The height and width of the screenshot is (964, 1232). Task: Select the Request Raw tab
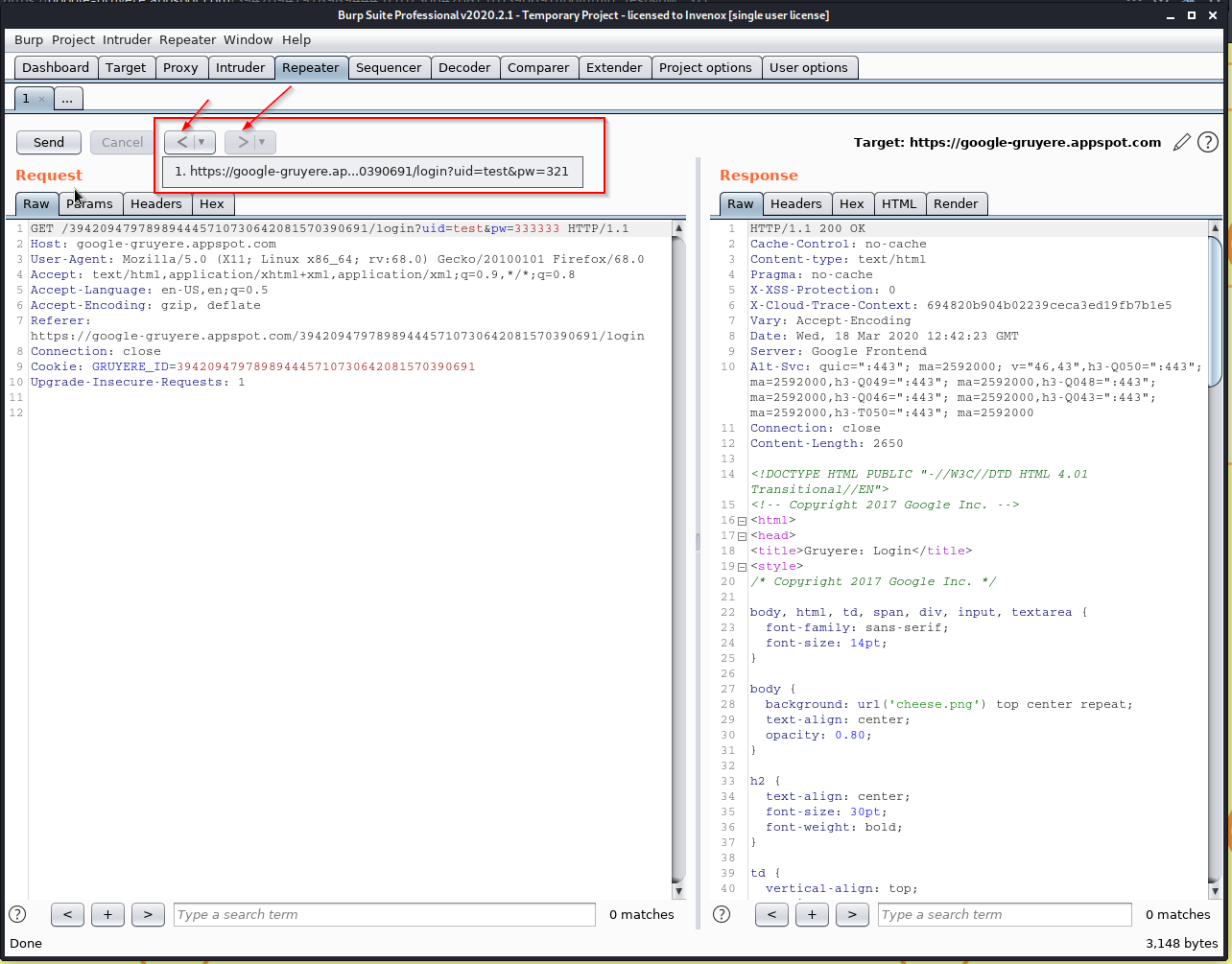click(36, 203)
